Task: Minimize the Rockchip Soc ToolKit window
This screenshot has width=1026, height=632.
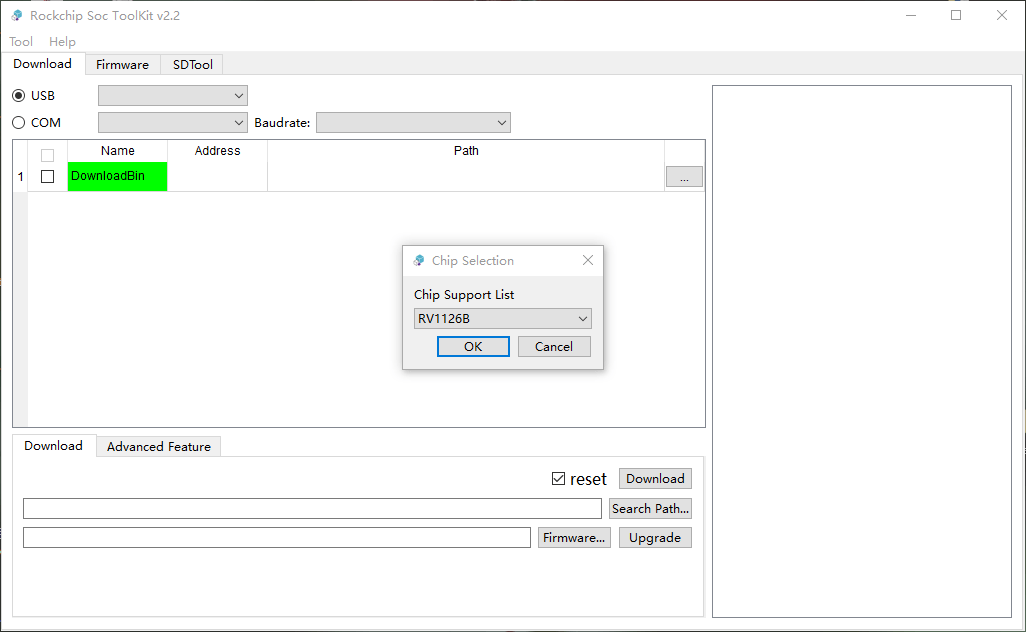Action: [x=910, y=15]
